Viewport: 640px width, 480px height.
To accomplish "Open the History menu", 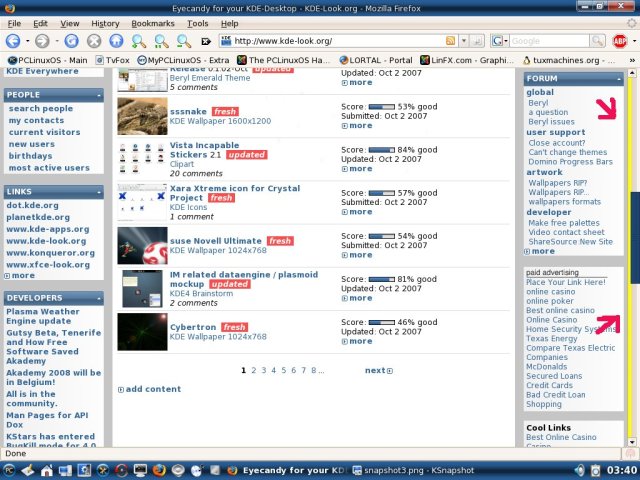I will click(x=105, y=24).
